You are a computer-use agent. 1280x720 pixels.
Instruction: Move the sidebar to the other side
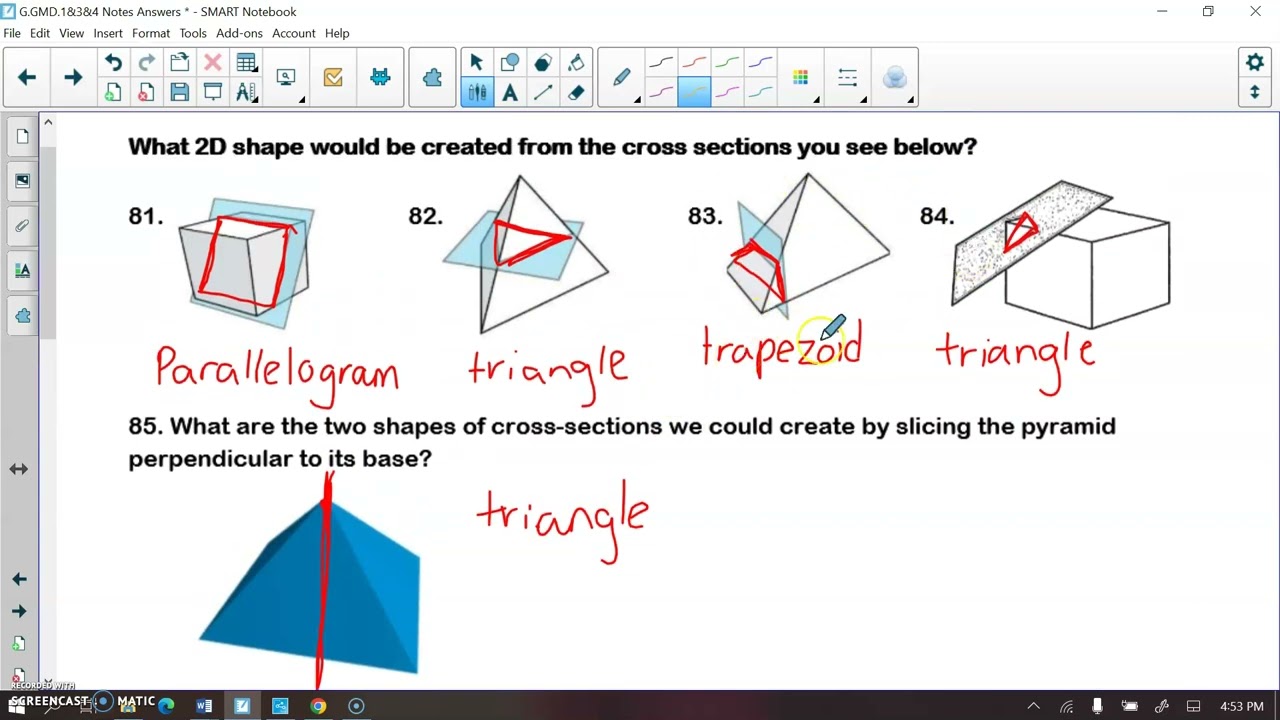[19, 469]
